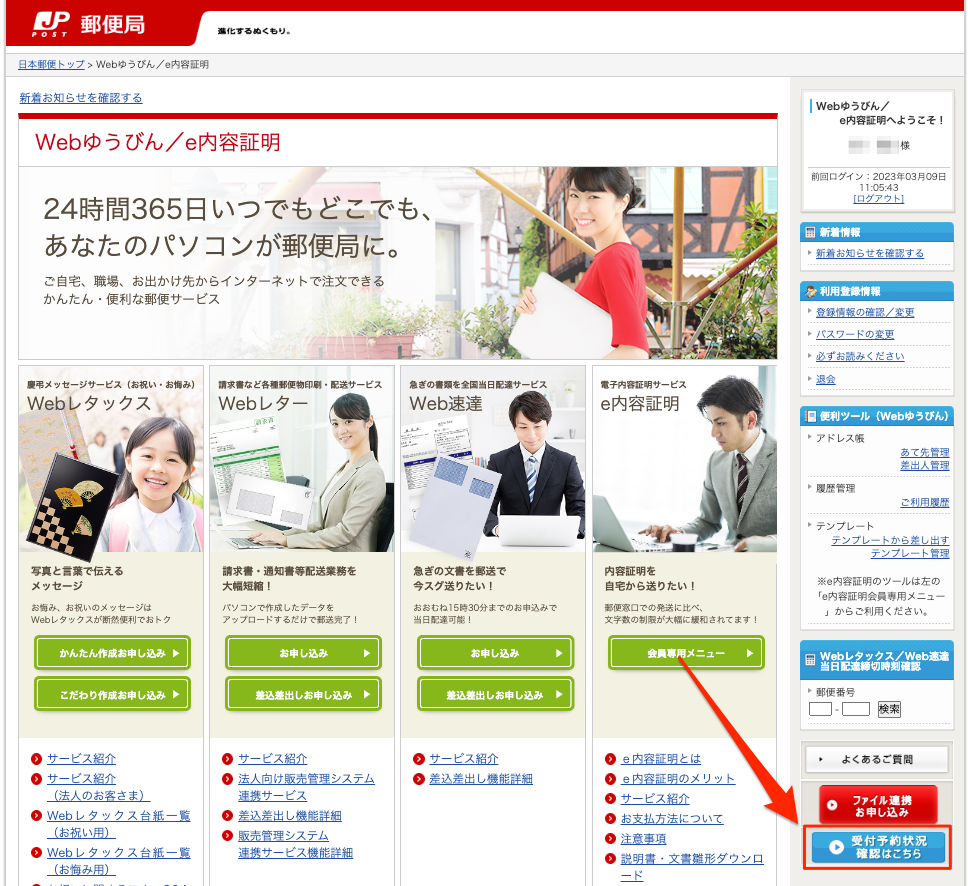Open e内容証明とは link
Viewport: 968px width, 886px height.
pyautogui.click(x=661, y=759)
